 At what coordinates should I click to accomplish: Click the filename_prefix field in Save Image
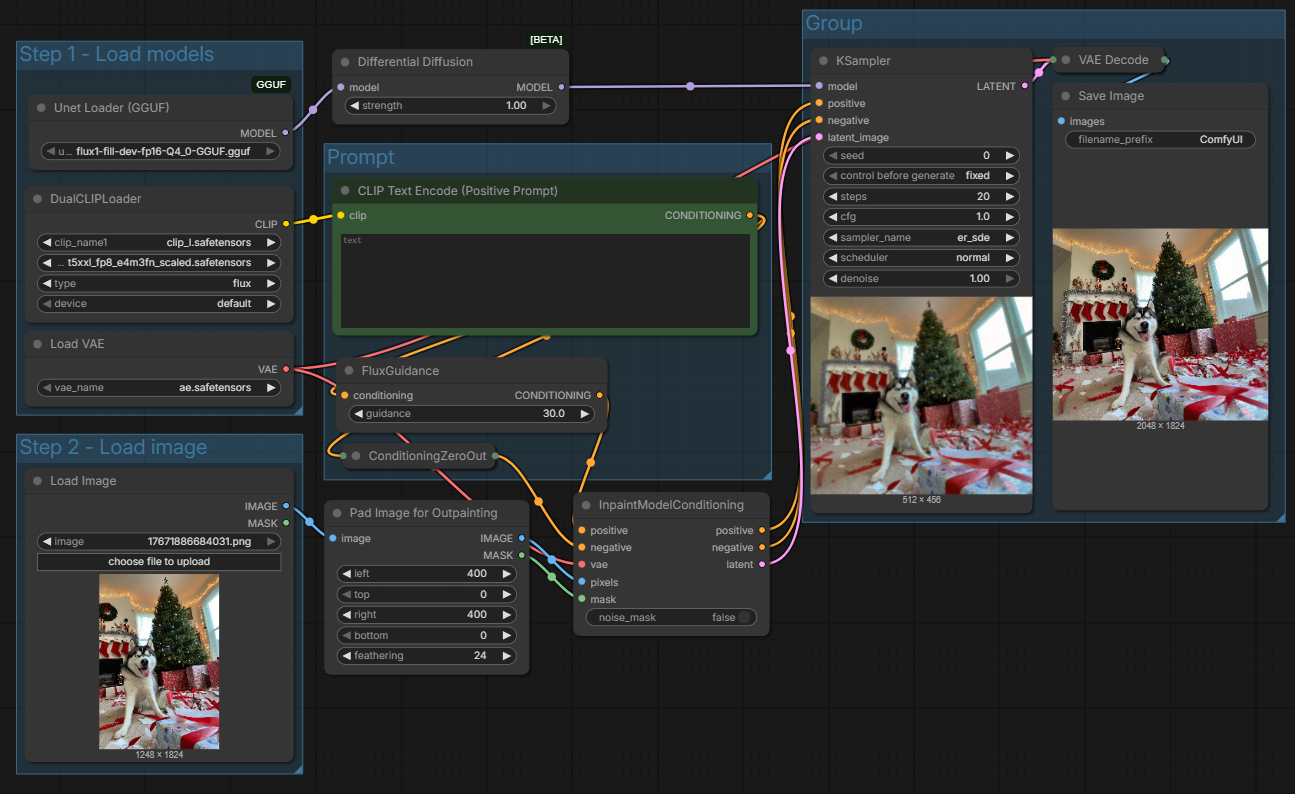(1160, 140)
